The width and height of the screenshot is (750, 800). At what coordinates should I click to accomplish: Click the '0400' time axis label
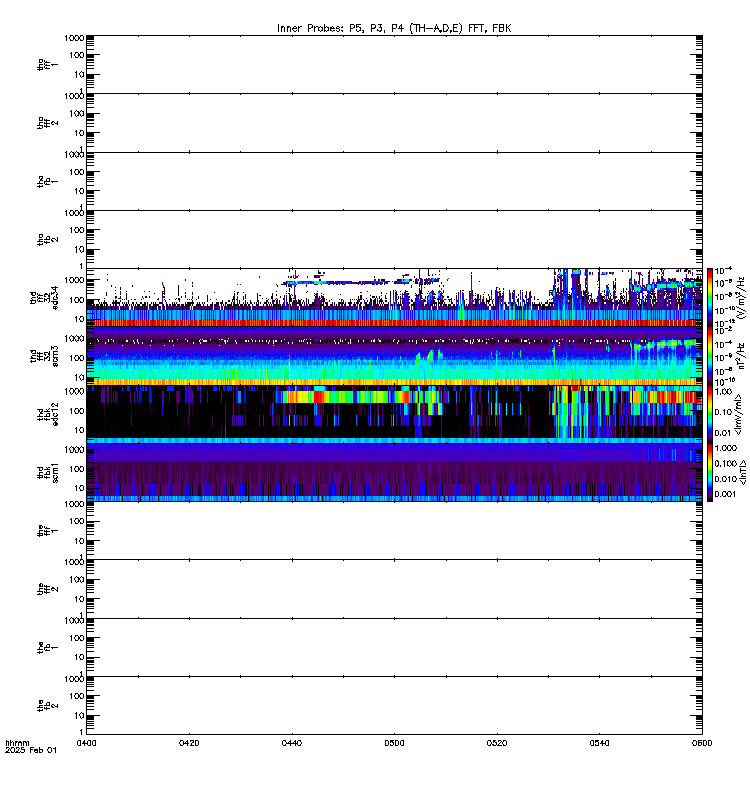click(x=87, y=743)
